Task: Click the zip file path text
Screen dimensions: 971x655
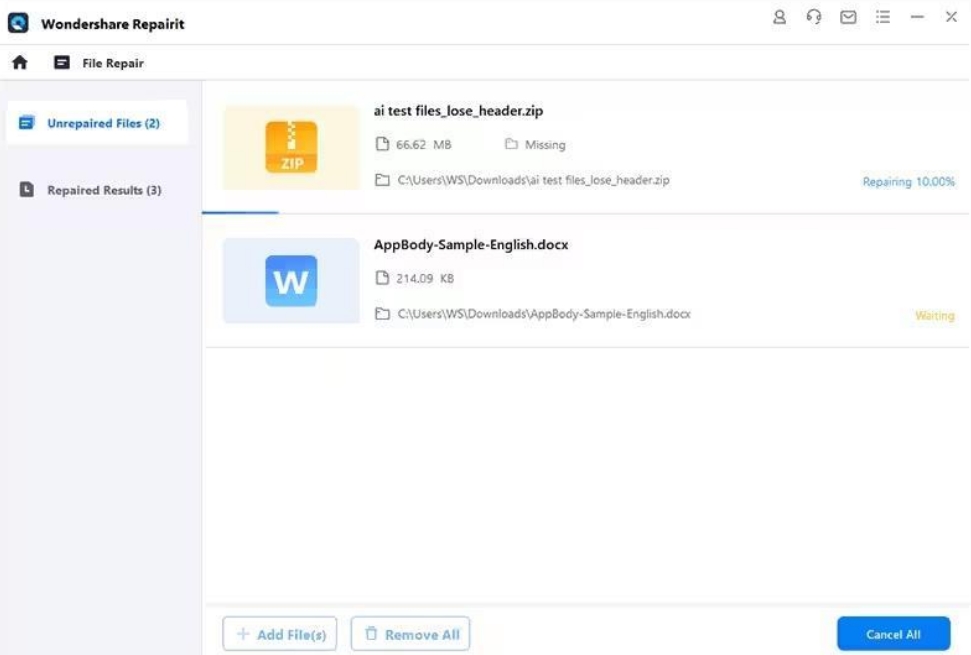Action: 533,180
